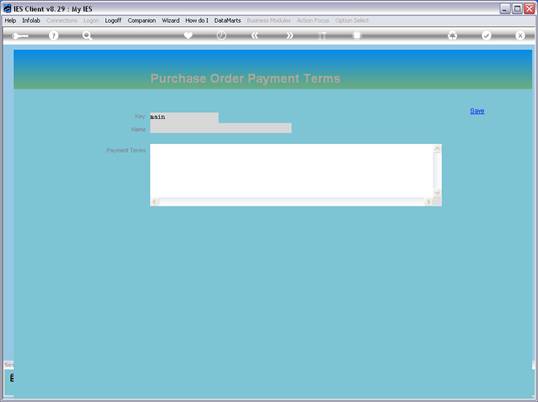Screen dimensions: 538x402
Task: Click the heart favorites icon
Action: coord(188,35)
